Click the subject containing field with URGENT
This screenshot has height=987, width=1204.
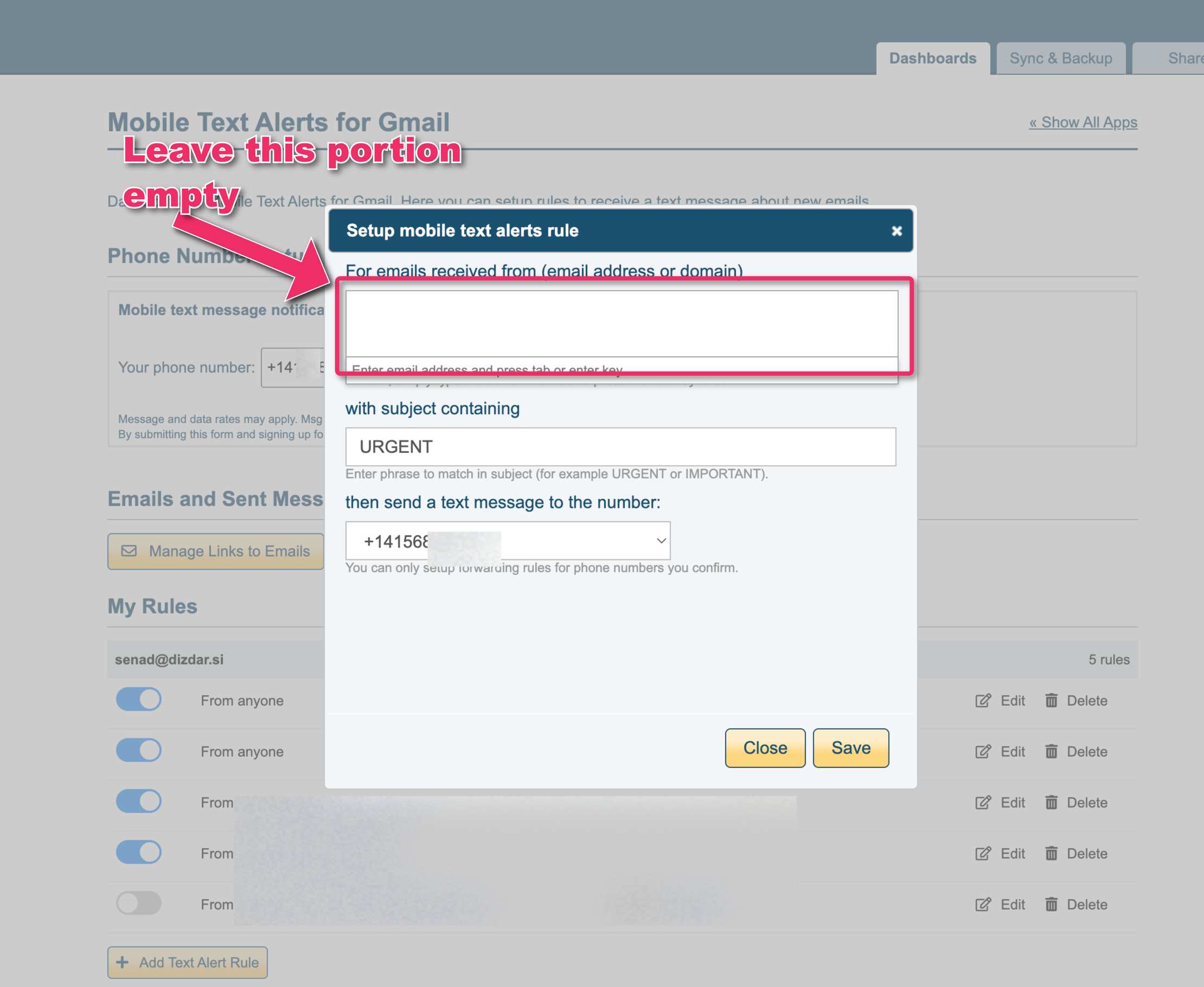pyautogui.click(x=621, y=447)
